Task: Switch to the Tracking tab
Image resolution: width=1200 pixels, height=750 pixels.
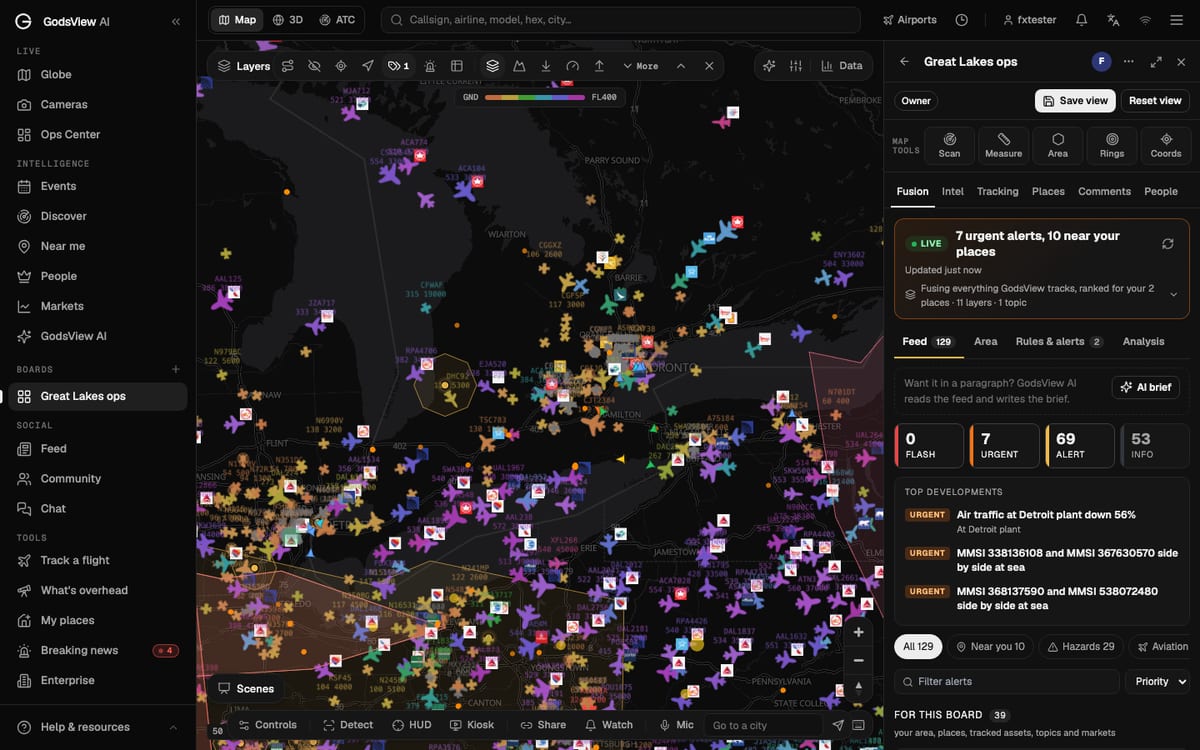Action: [998, 191]
